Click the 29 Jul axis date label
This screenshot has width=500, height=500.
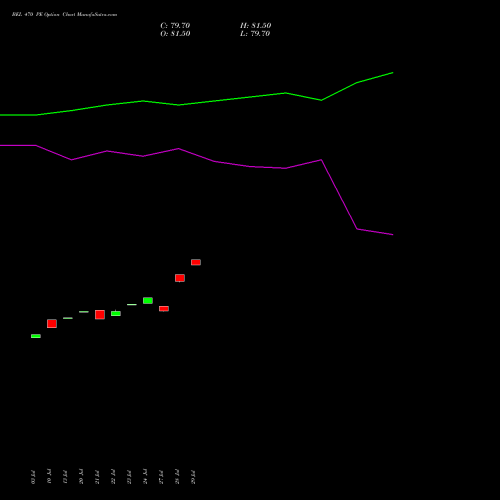coord(193,477)
